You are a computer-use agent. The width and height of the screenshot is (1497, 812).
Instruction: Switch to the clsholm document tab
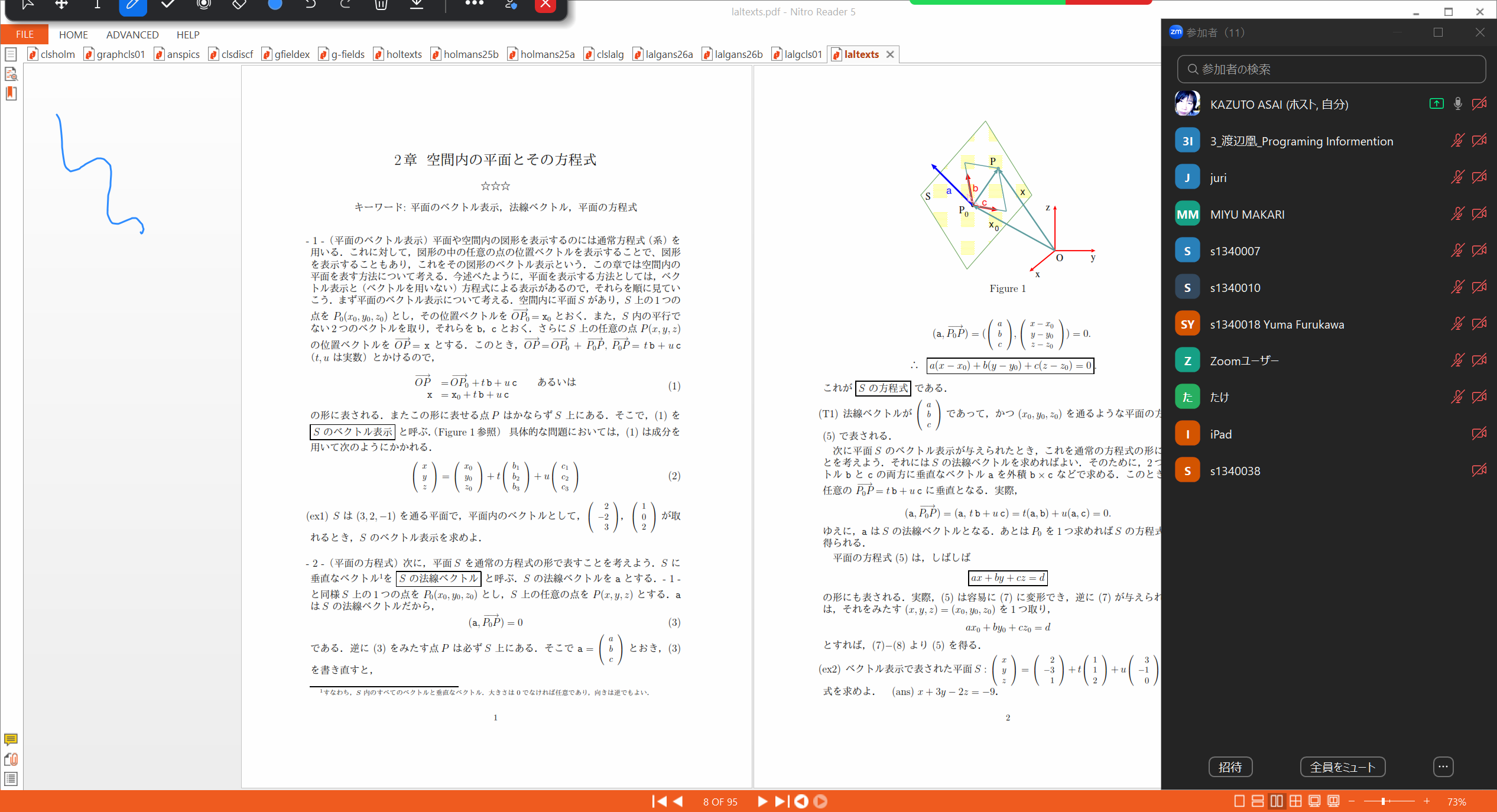[52, 54]
